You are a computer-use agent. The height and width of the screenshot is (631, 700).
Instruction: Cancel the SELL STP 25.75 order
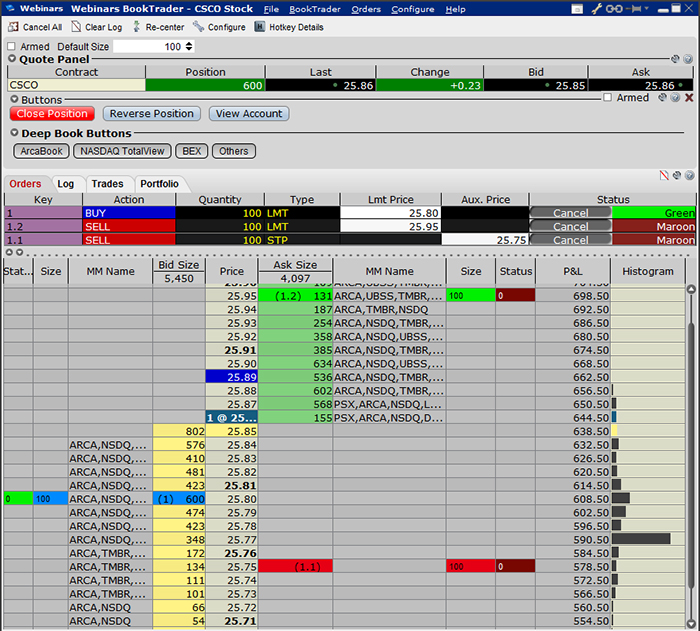point(570,240)
